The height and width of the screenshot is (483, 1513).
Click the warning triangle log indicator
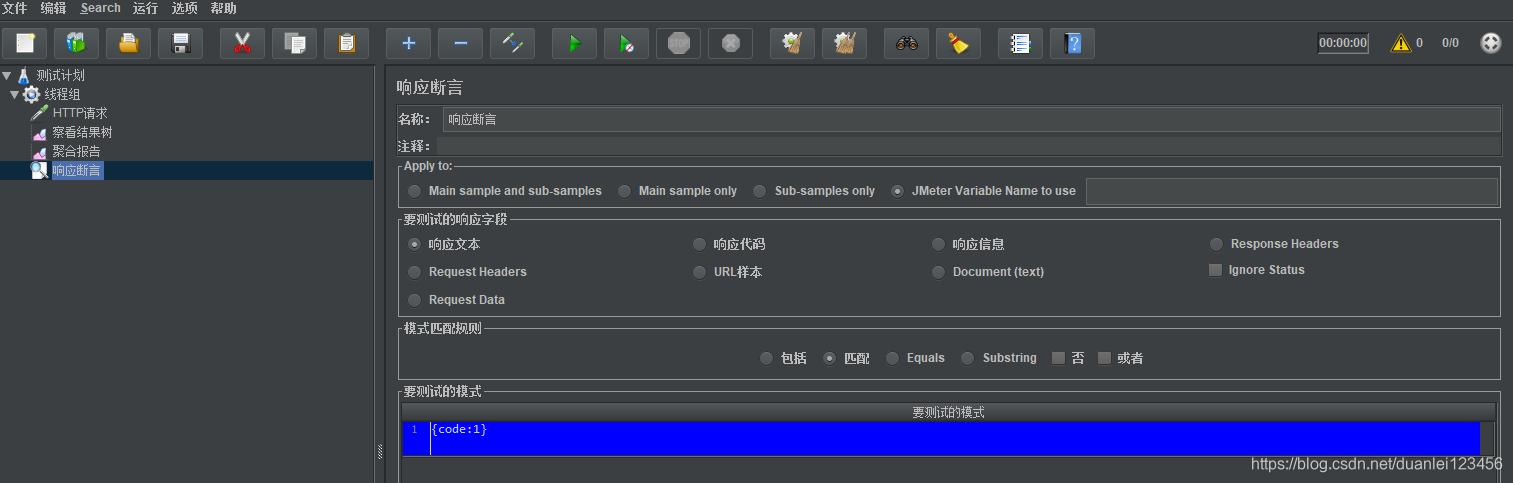pyautogui.click(x=1400, y=43)
